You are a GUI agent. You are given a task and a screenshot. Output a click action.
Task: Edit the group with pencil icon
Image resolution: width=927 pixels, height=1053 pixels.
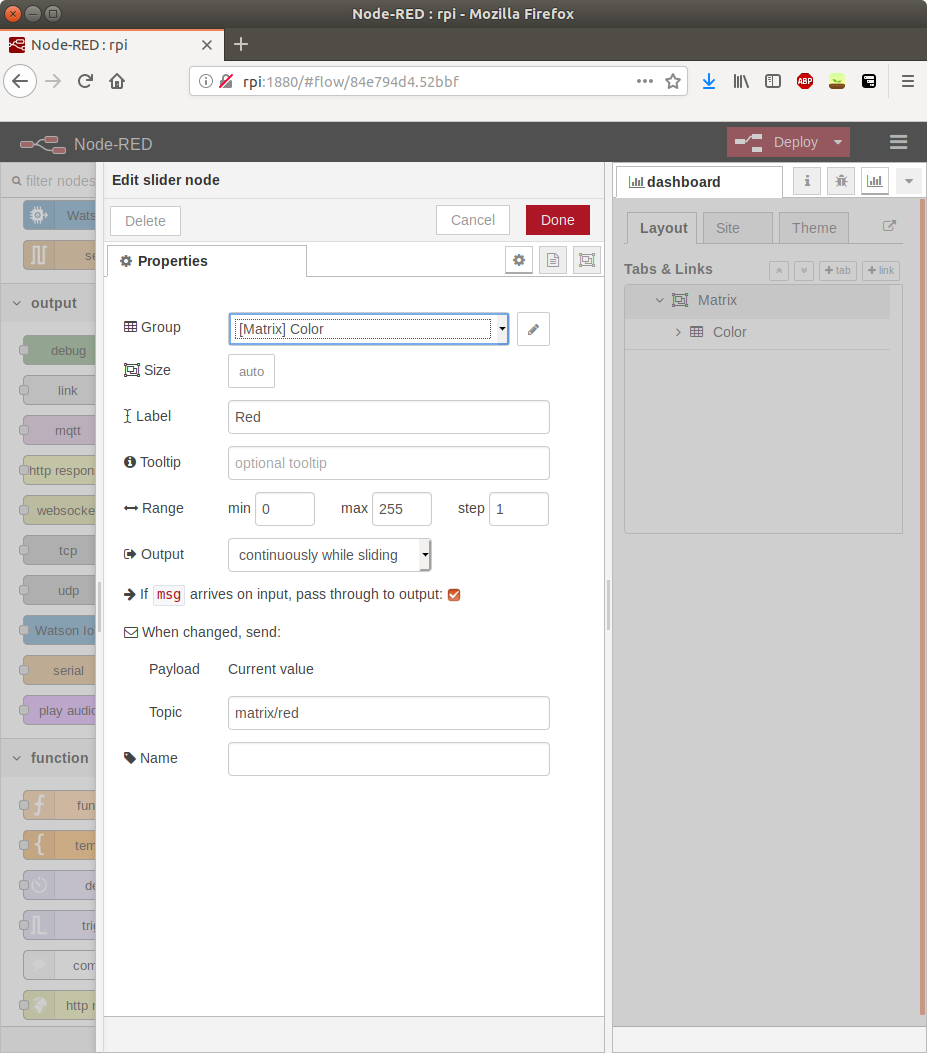pyautogui.click(x=533, y=329)
